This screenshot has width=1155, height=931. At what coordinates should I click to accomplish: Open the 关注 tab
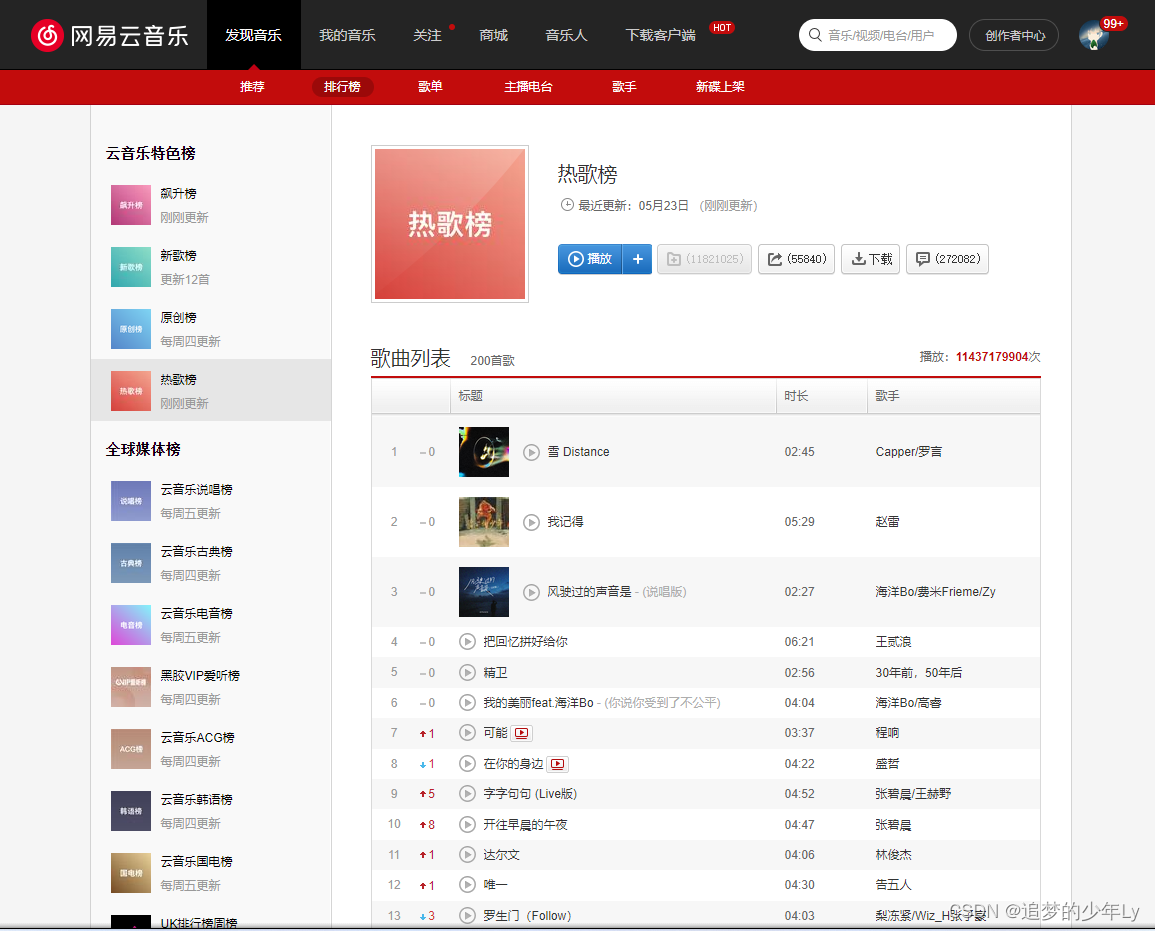[x=427, y=35]
